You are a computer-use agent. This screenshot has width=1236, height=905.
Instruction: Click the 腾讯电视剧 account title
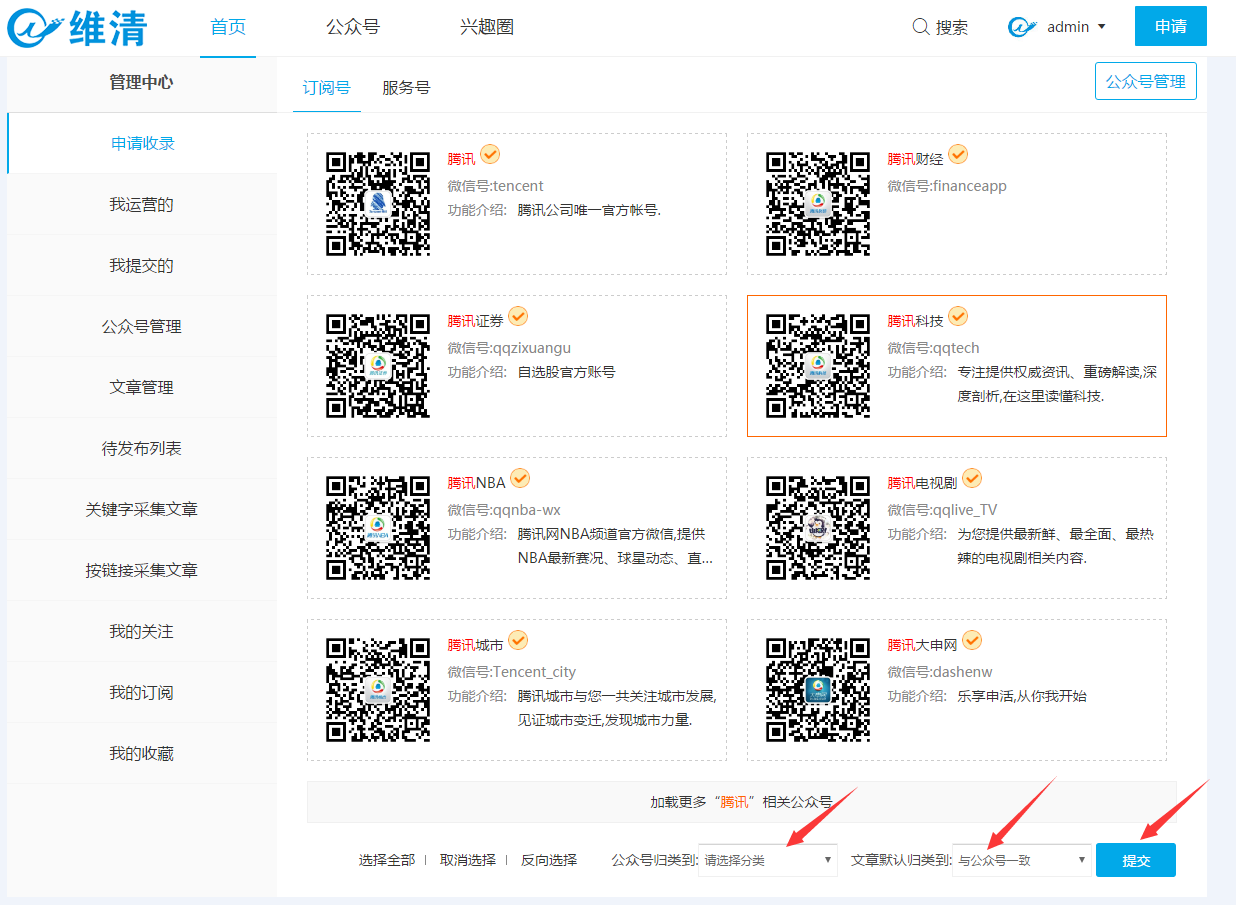pyautogui.click(x=923, y=483)
